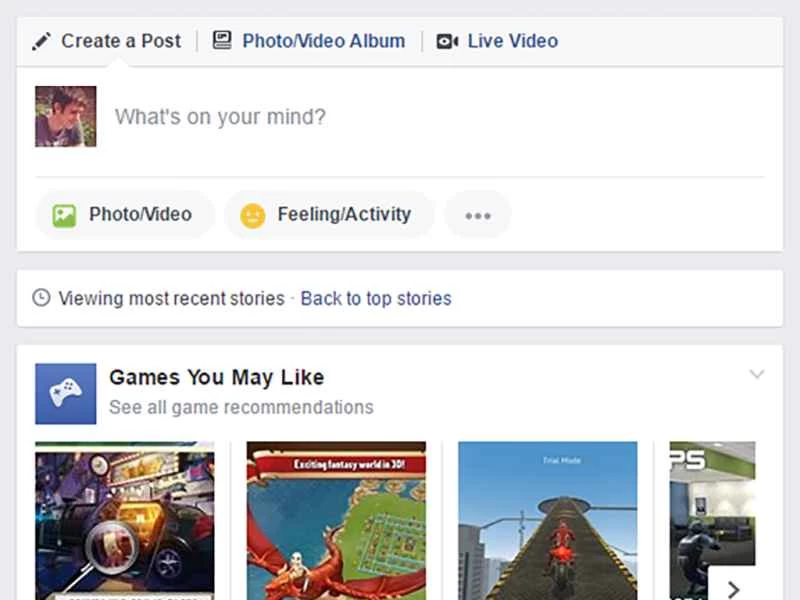
Task: Select the Live Video camera icon
Action: tap(447, 40)
